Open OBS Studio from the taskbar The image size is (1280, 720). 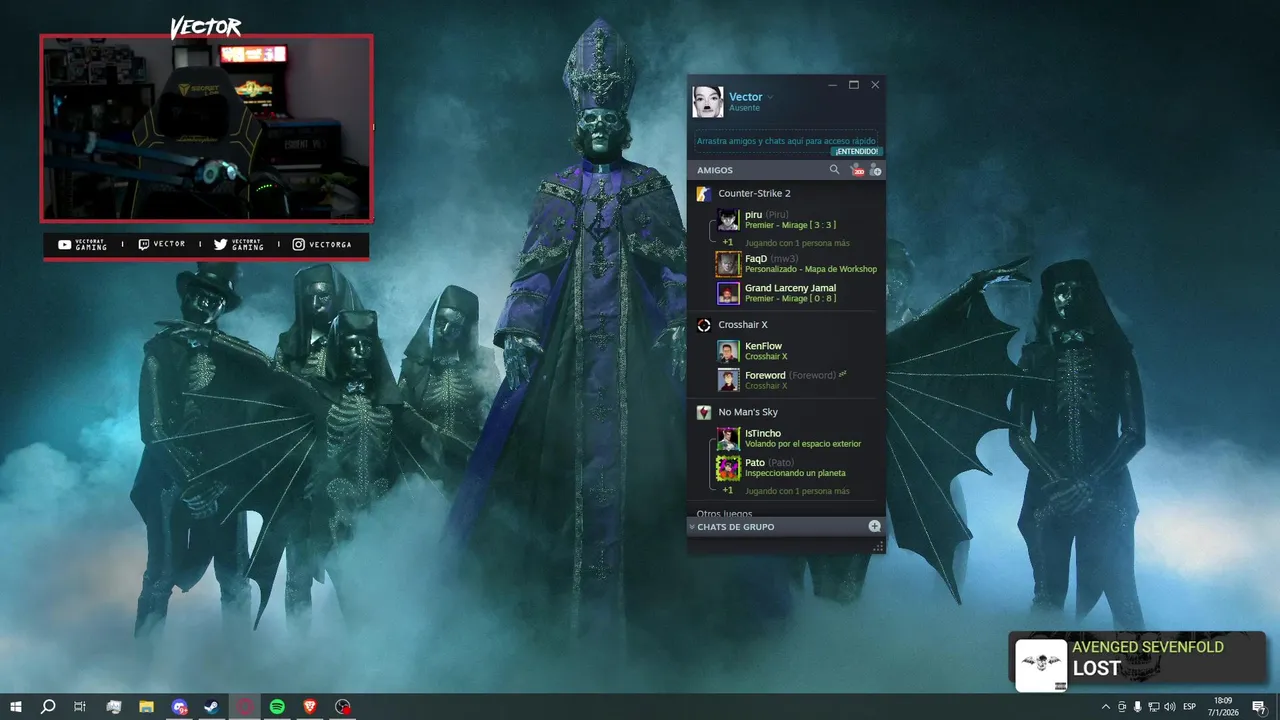point(343,707)
